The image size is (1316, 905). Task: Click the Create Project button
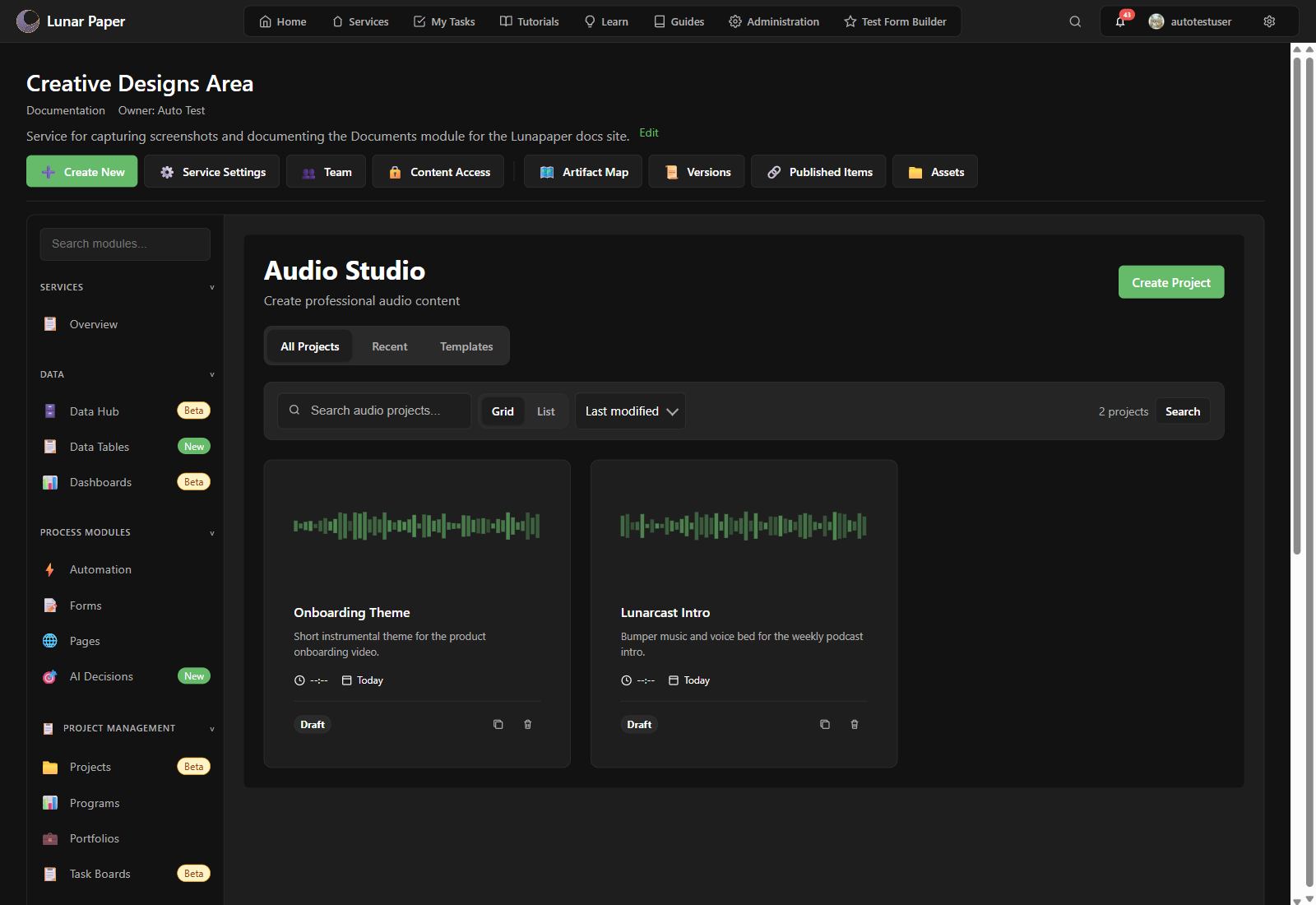coord(1171,282)
